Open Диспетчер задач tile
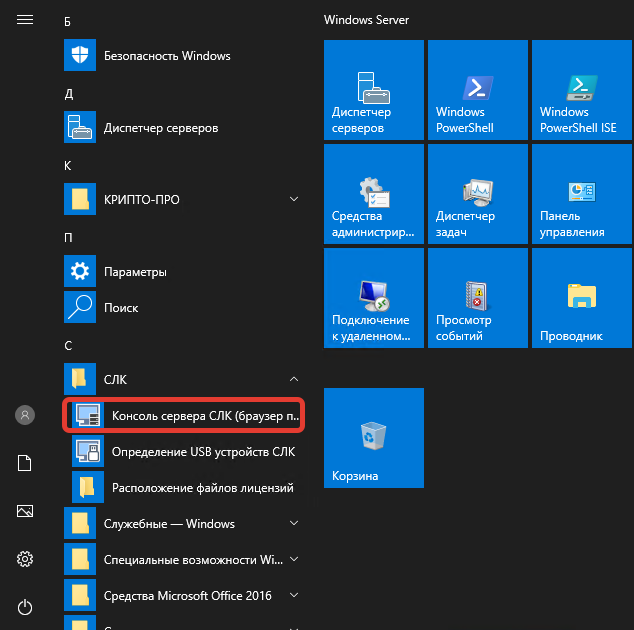 477,194
